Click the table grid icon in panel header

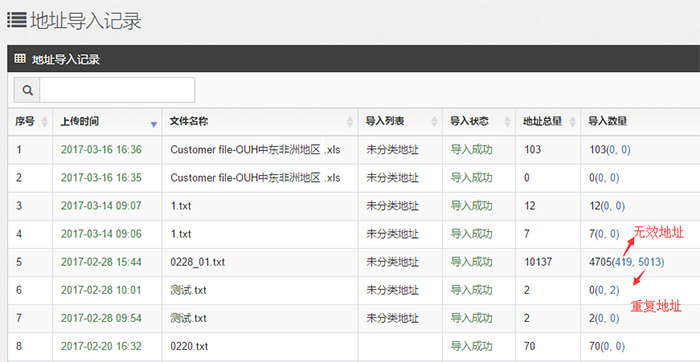[20, 58]
